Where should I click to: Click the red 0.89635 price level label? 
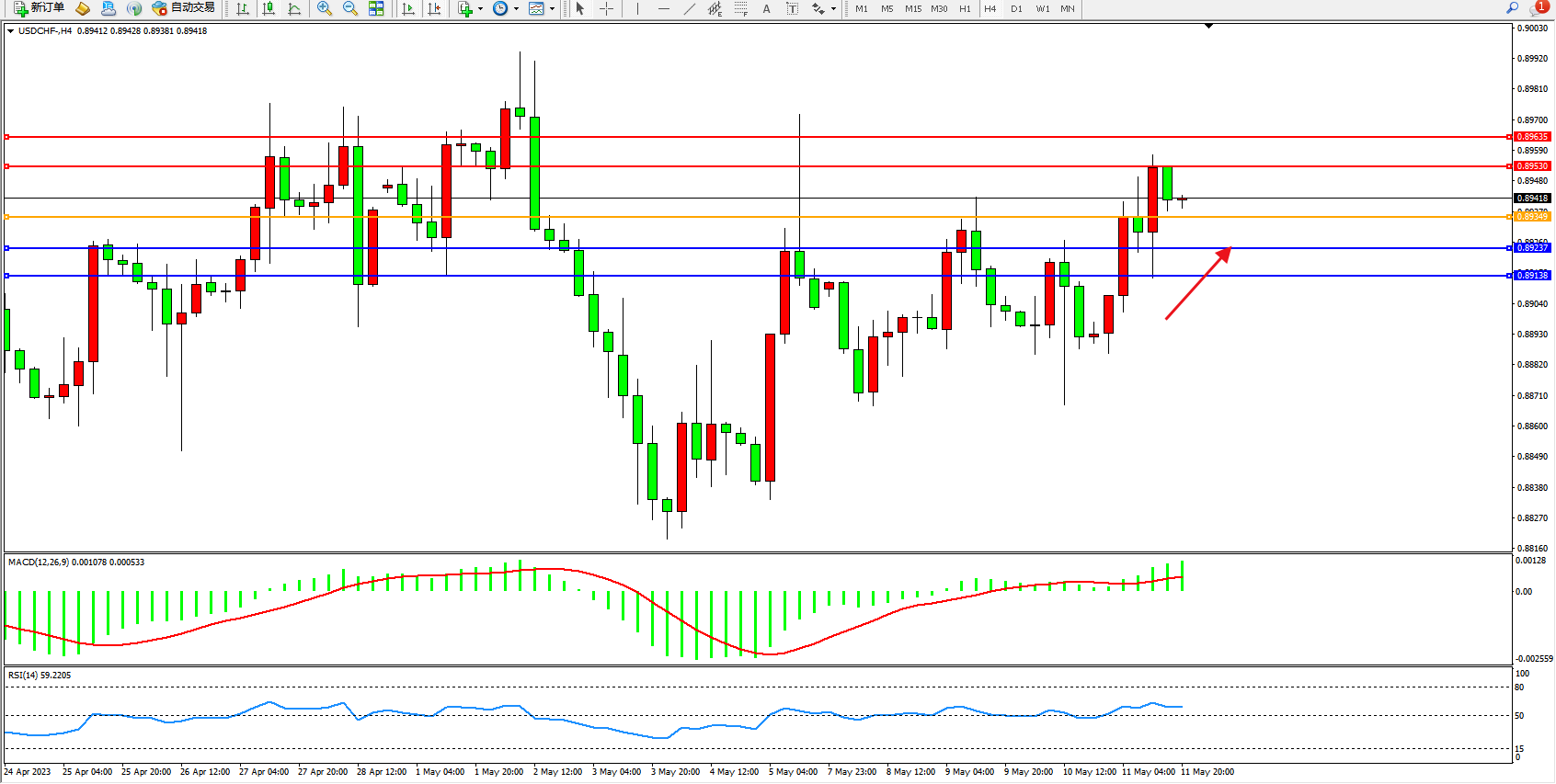(1532, 137)
